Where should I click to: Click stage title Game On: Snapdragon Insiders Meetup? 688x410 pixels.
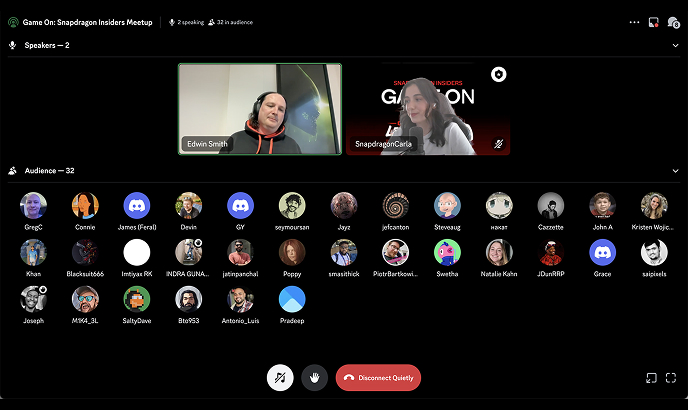click(x=87, y=22)
